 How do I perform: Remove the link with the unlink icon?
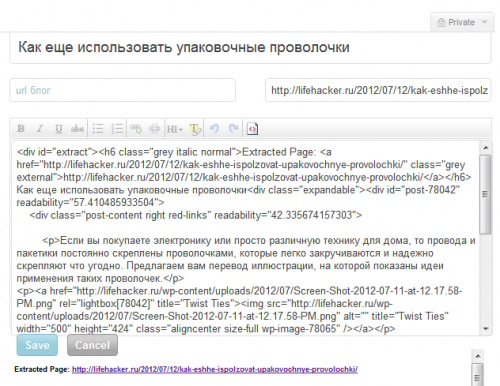[155, 129]
